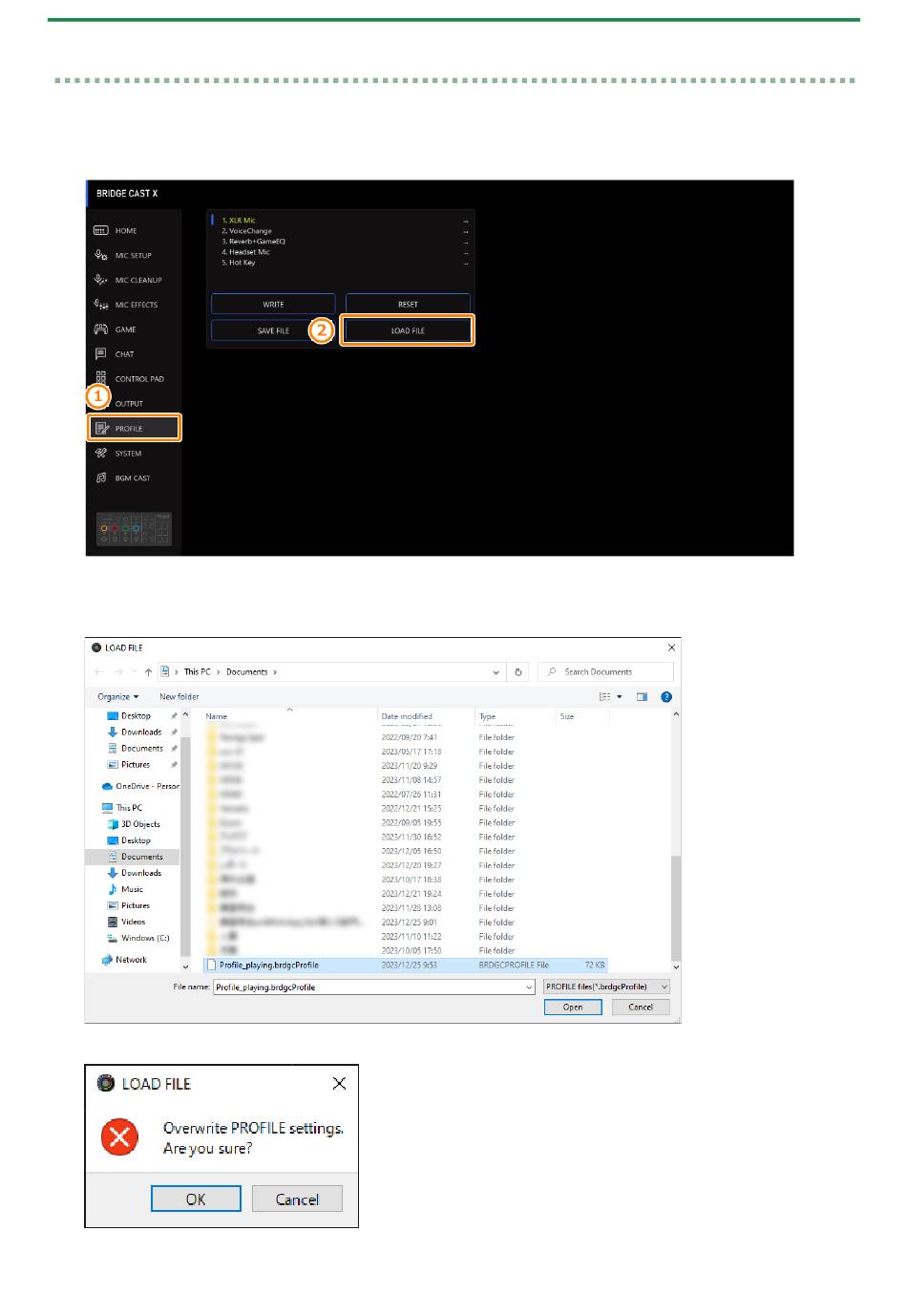The width and height of the screenshot is (907, 1316).
Task: Click the MIC CLEANUP icon in sidebar
Action: pos(100,280)
